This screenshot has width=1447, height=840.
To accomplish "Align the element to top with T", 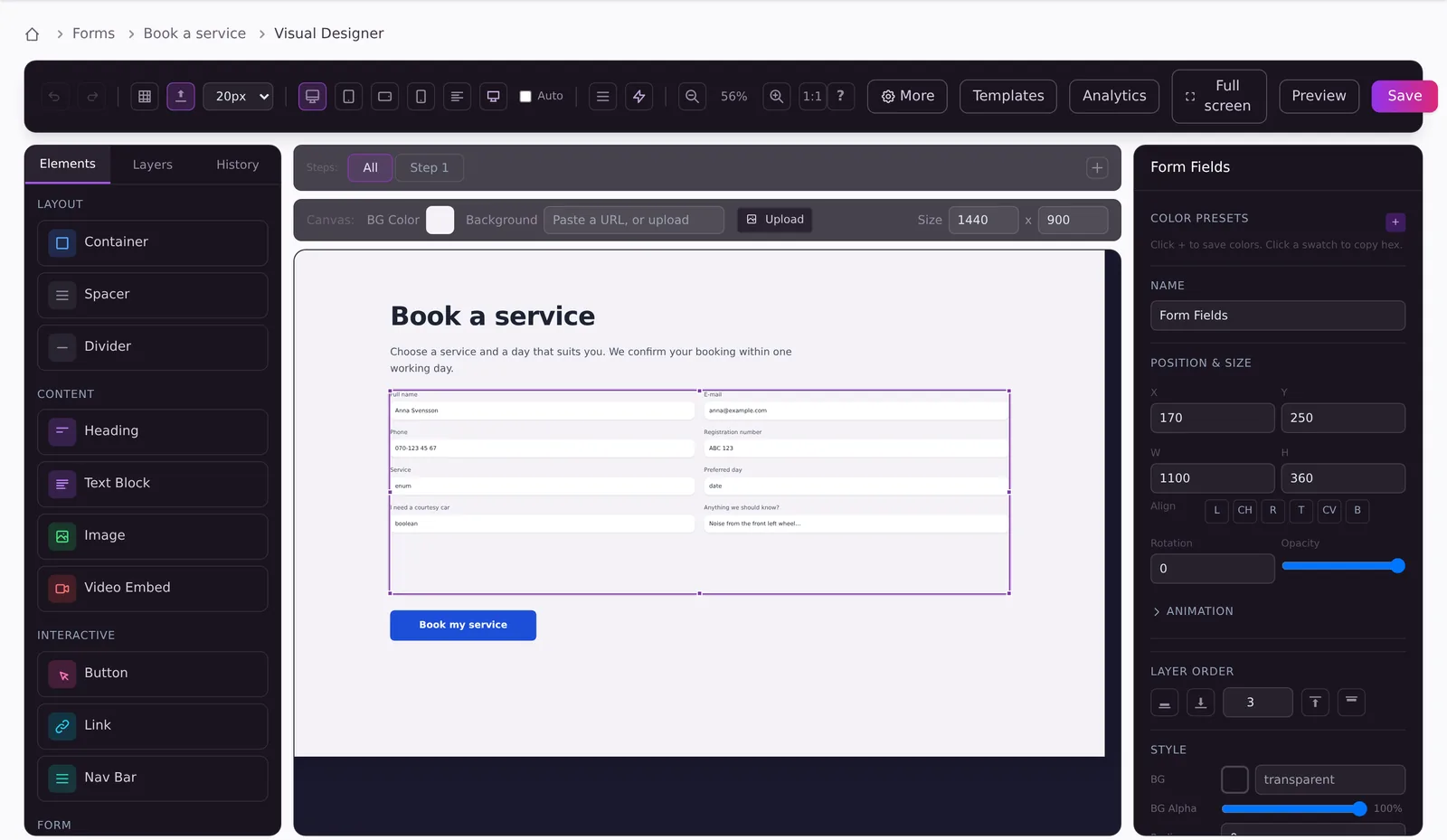I will pos(1300,511).
